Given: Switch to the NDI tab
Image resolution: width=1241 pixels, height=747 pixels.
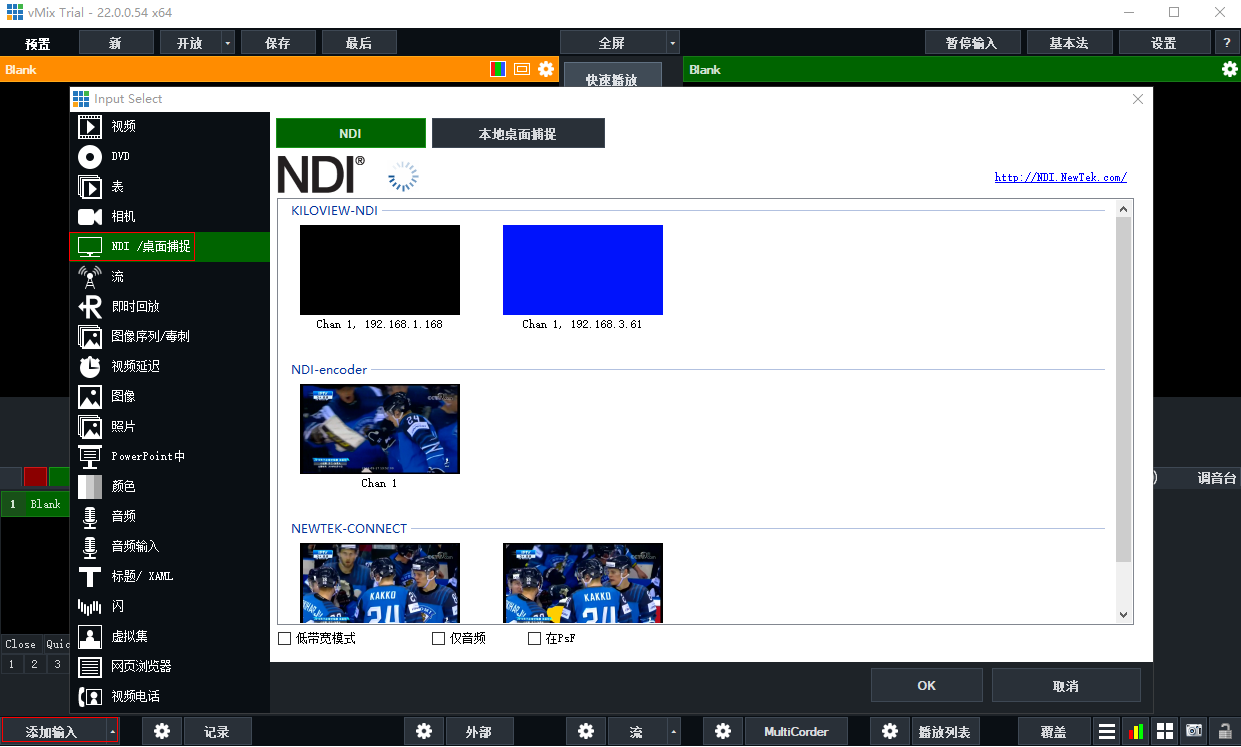Looking at the screenshot, I should [351, 133].
